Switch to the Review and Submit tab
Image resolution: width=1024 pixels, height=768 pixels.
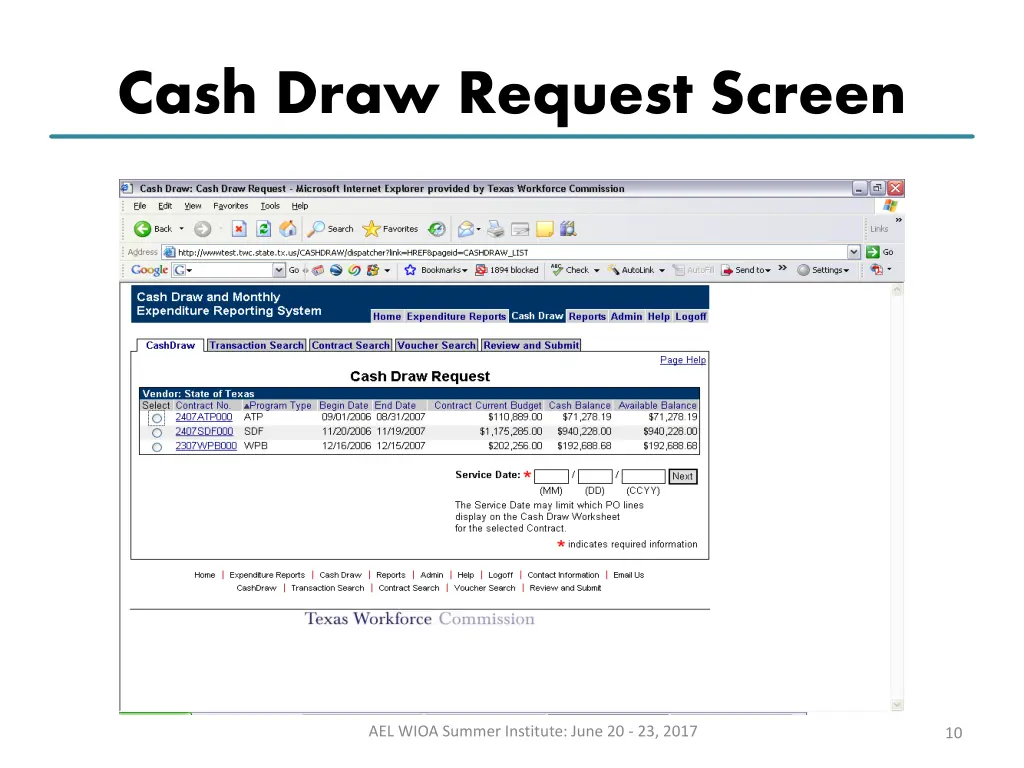click(x=531, y=345)
